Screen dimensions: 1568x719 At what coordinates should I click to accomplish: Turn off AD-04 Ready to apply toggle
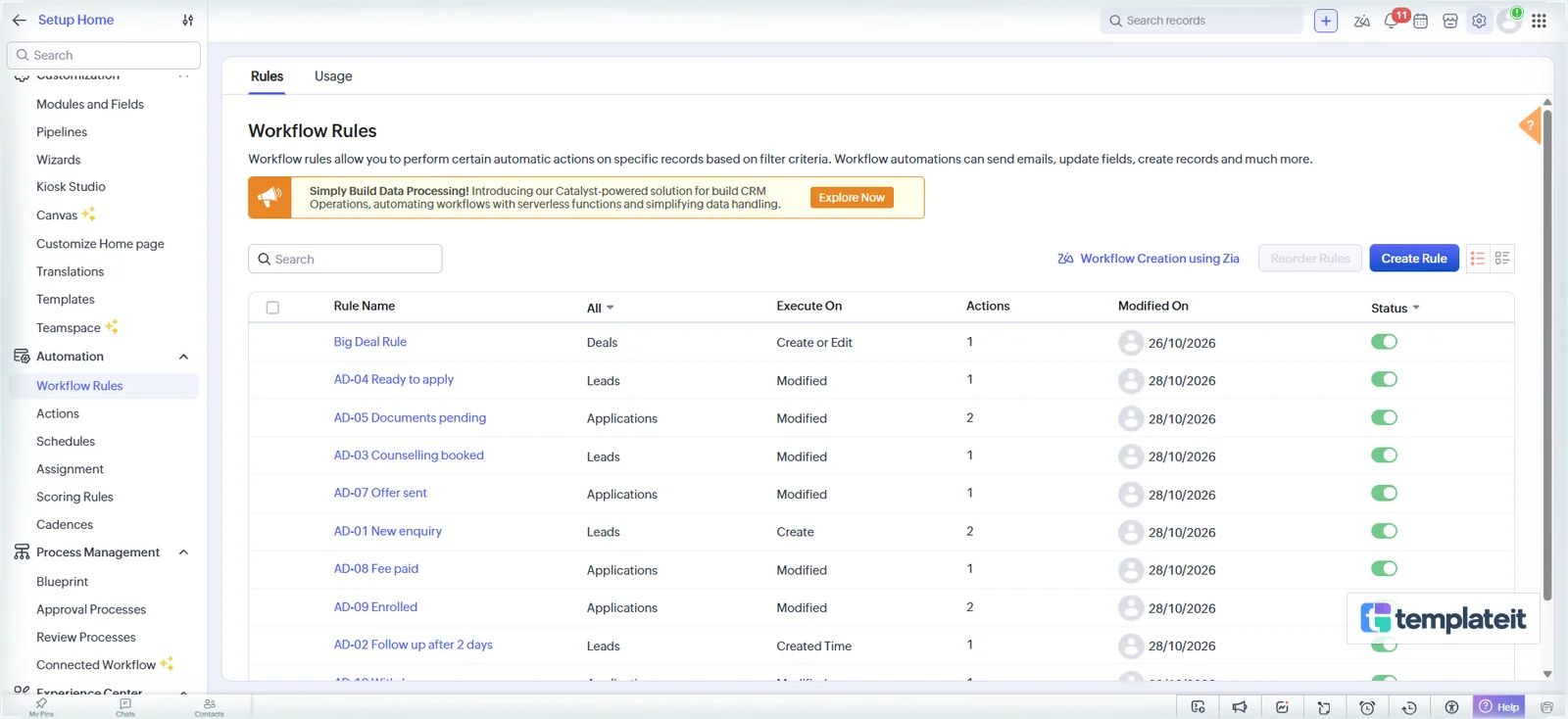pos(1384,380)
